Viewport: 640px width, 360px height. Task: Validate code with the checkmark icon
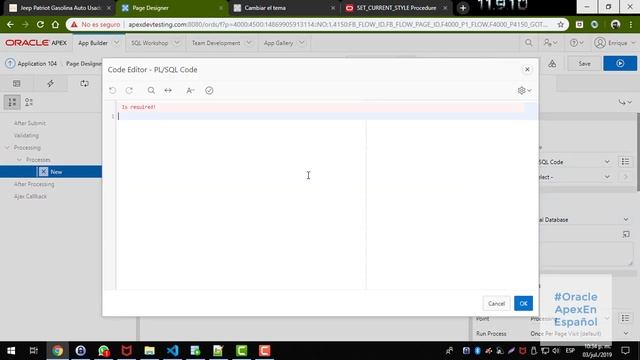click(209, 91)
